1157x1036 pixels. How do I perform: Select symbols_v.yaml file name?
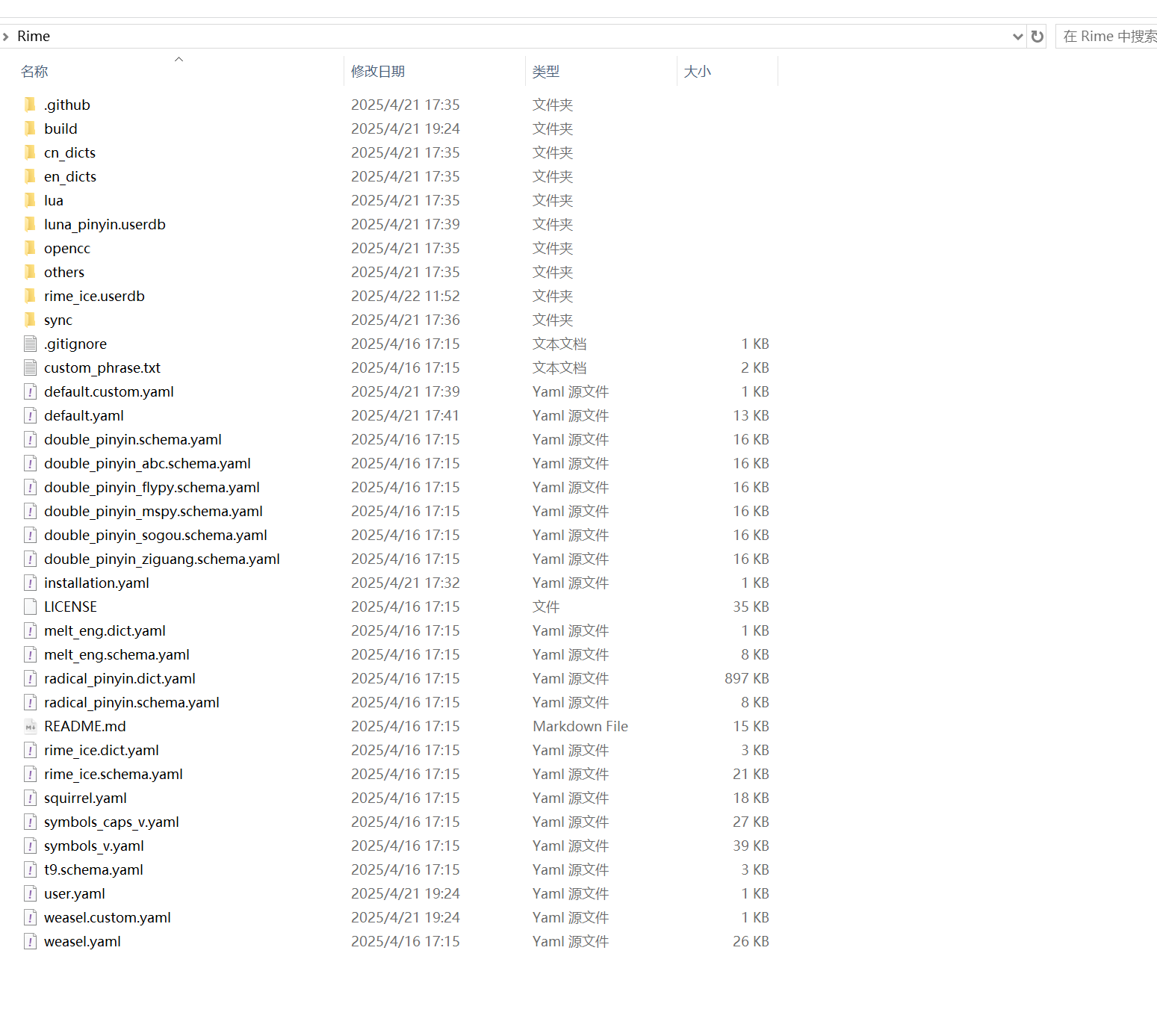tap(94, 846)
